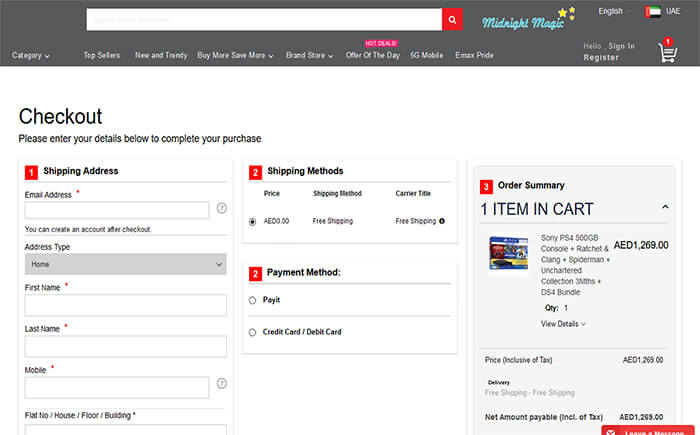Click the PS4 bundle product thumbnail

[x=508, y=254]
